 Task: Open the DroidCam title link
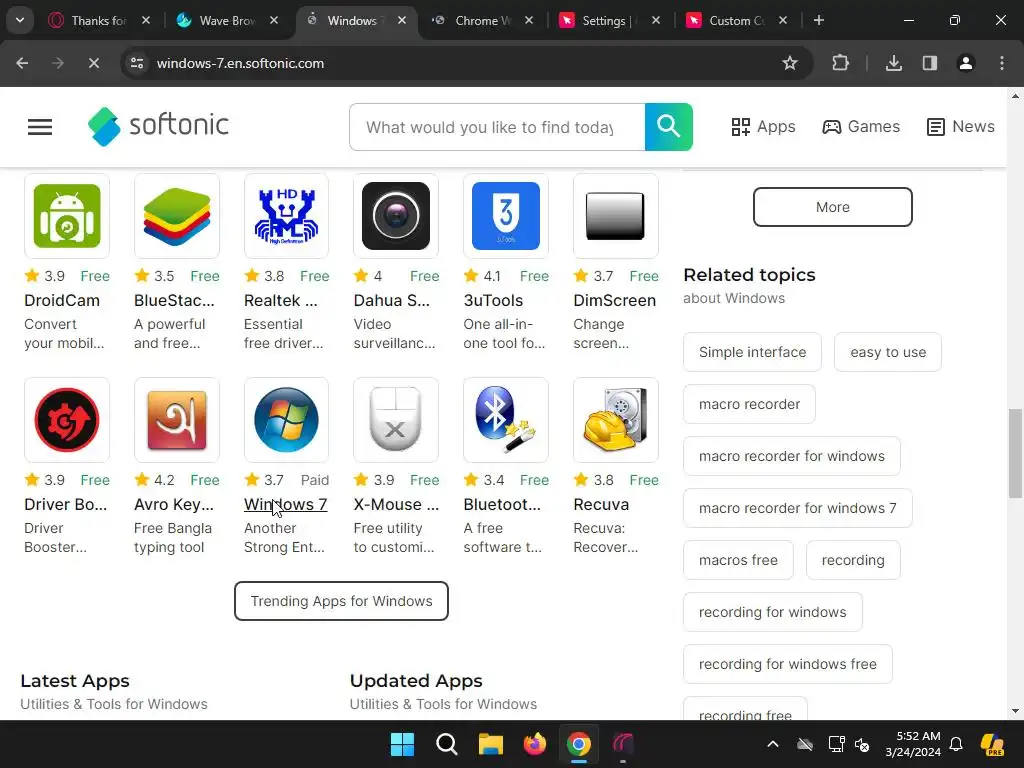click(x=62, y=300)
